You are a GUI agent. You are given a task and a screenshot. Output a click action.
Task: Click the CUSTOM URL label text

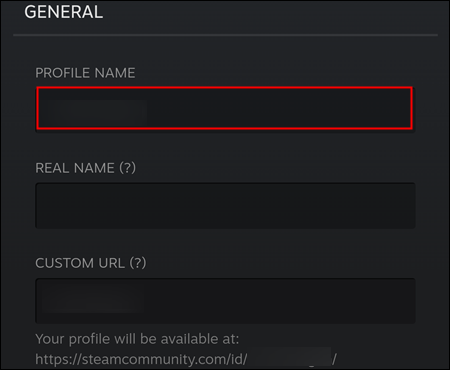pyautogui.click(x=80, y=263)
